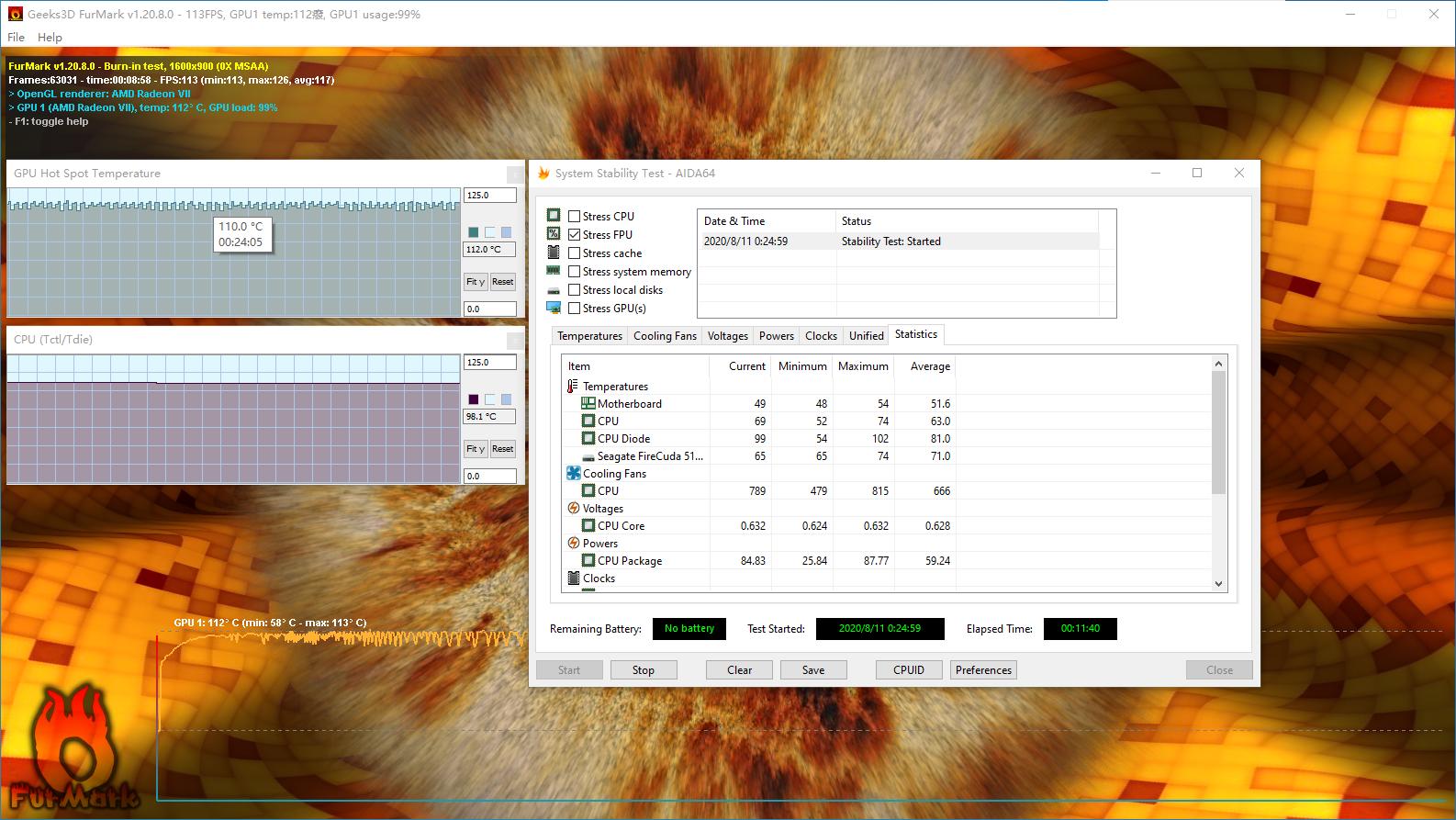Enable the Stress CPU checkbox
Screen dimensions: 1456x820
[x=574, y=217]
